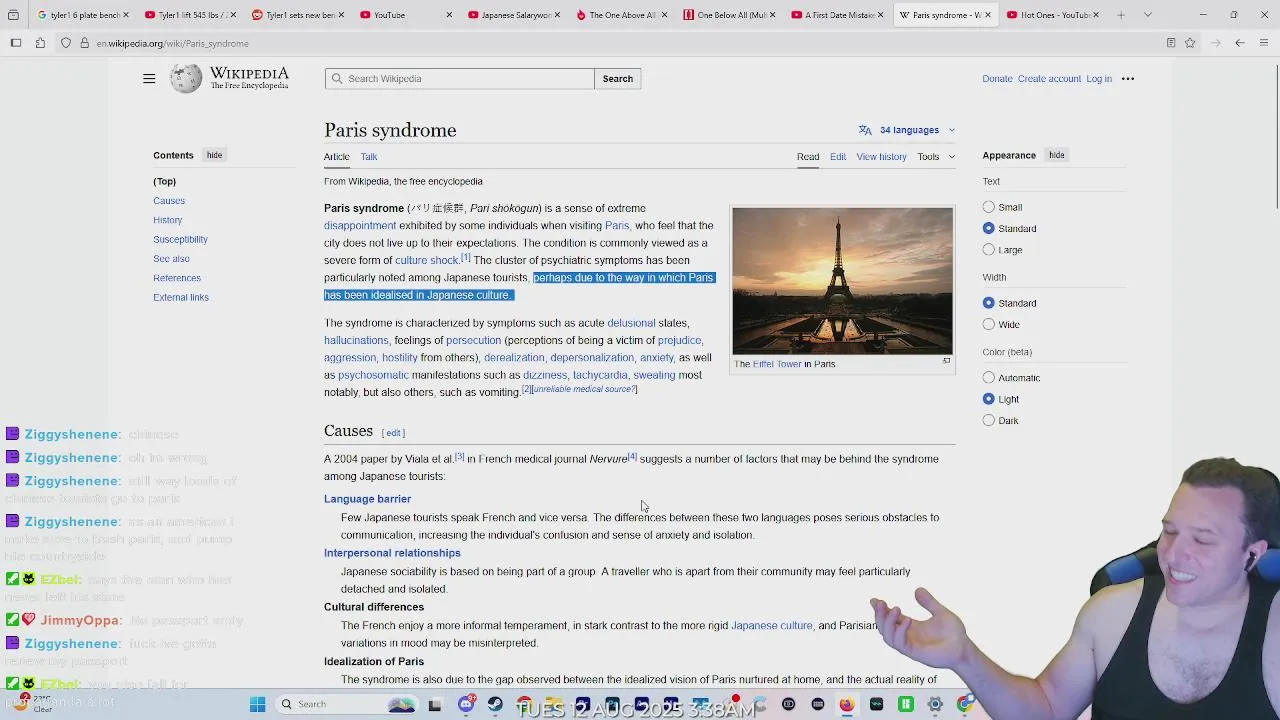Focus the Search Wikipedia field
The height and width of the screenshot is (720, 1280).
pyautogui.click(x=459, y=79)
